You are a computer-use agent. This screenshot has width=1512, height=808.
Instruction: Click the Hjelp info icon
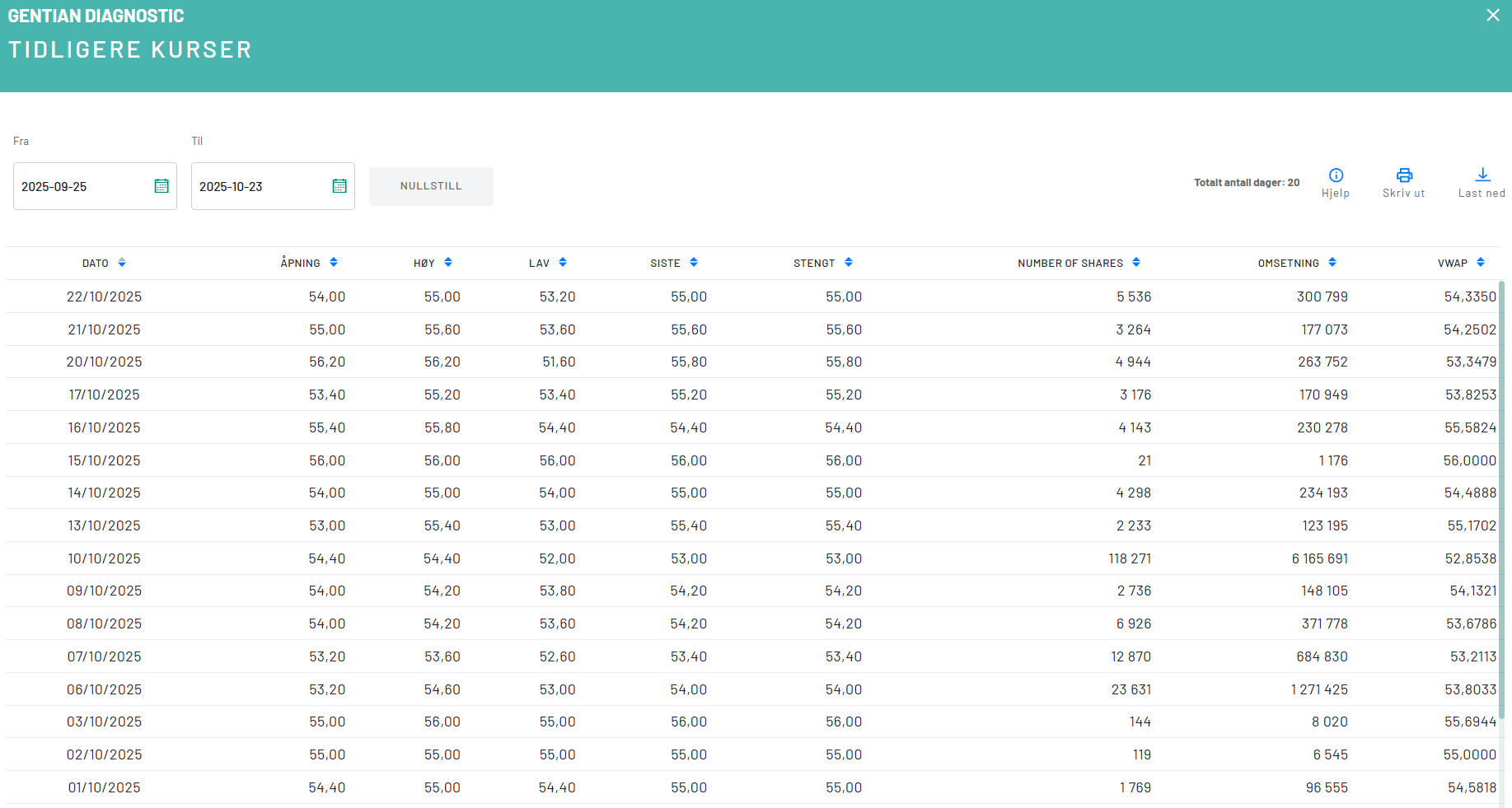click(x=1336, y=175)
